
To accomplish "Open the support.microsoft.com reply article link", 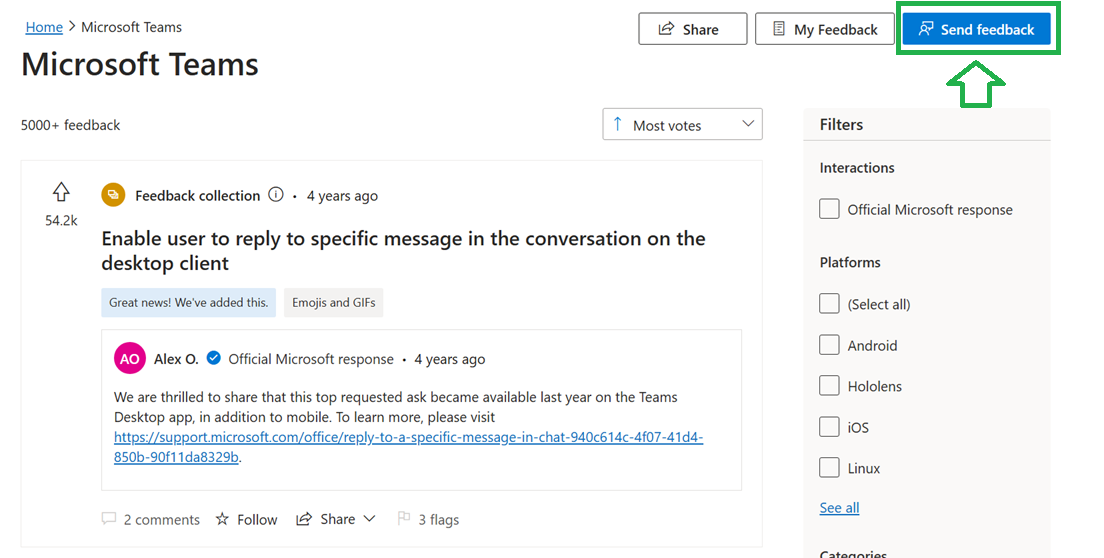I will pyautogui.click(x=408, y=447).
